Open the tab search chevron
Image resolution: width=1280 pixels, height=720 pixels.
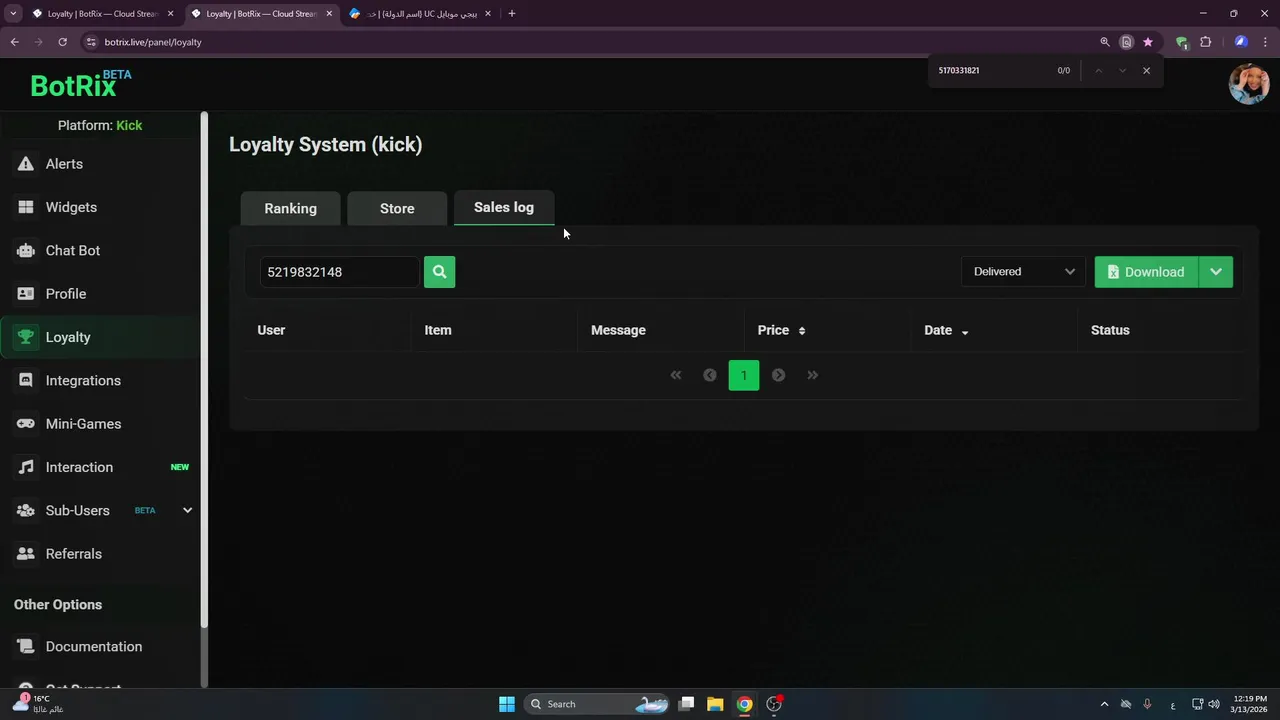pos(13,14)
